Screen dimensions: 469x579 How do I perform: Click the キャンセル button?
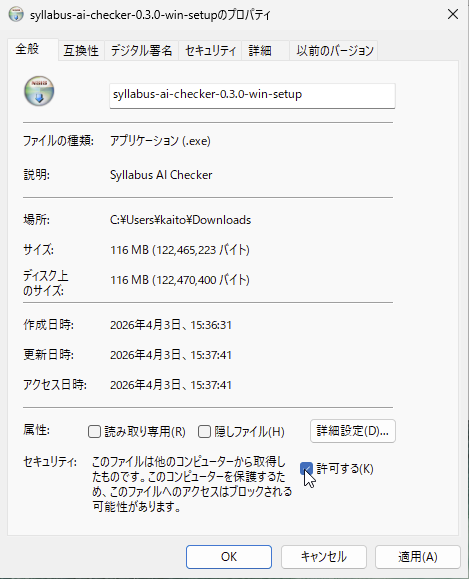click(323, 557)
